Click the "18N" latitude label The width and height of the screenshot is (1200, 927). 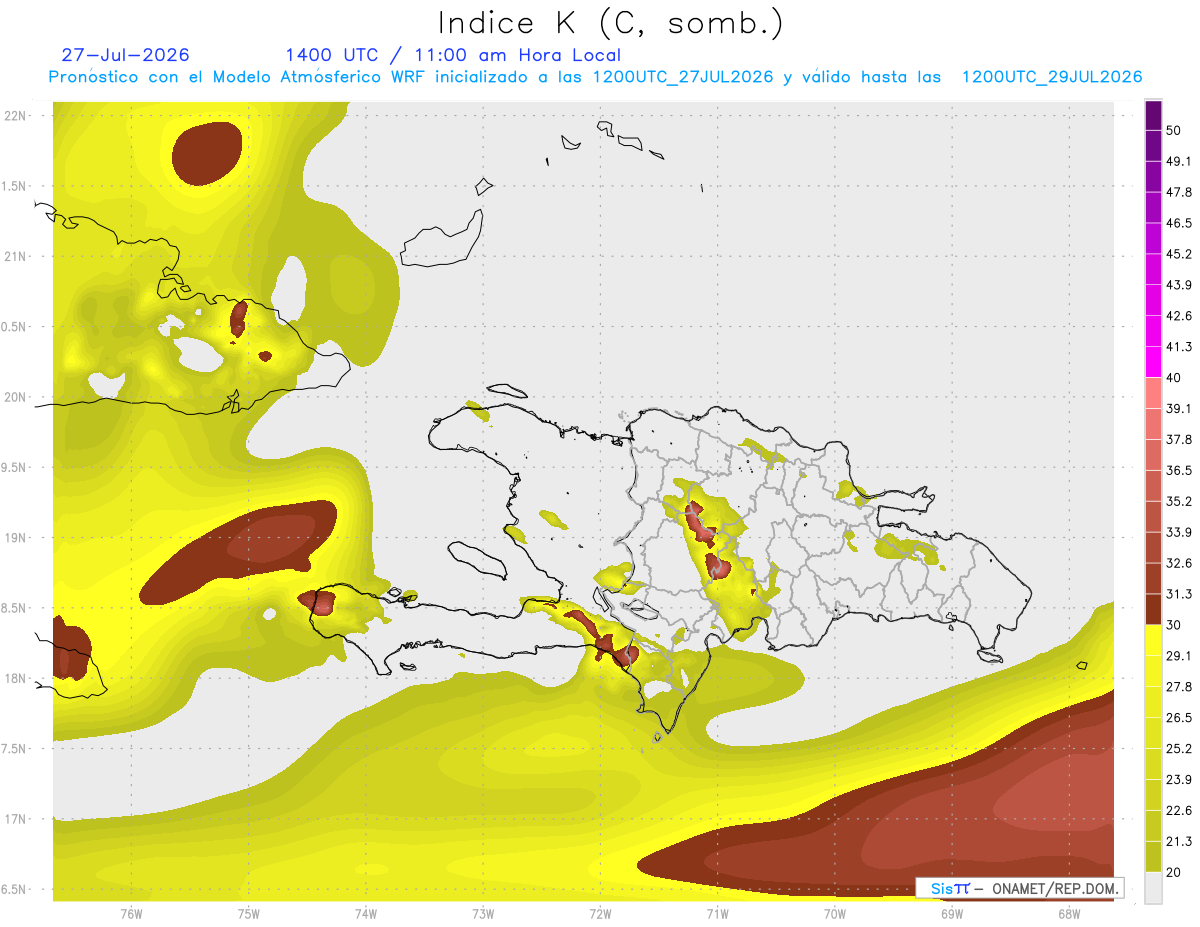point(16,678)
